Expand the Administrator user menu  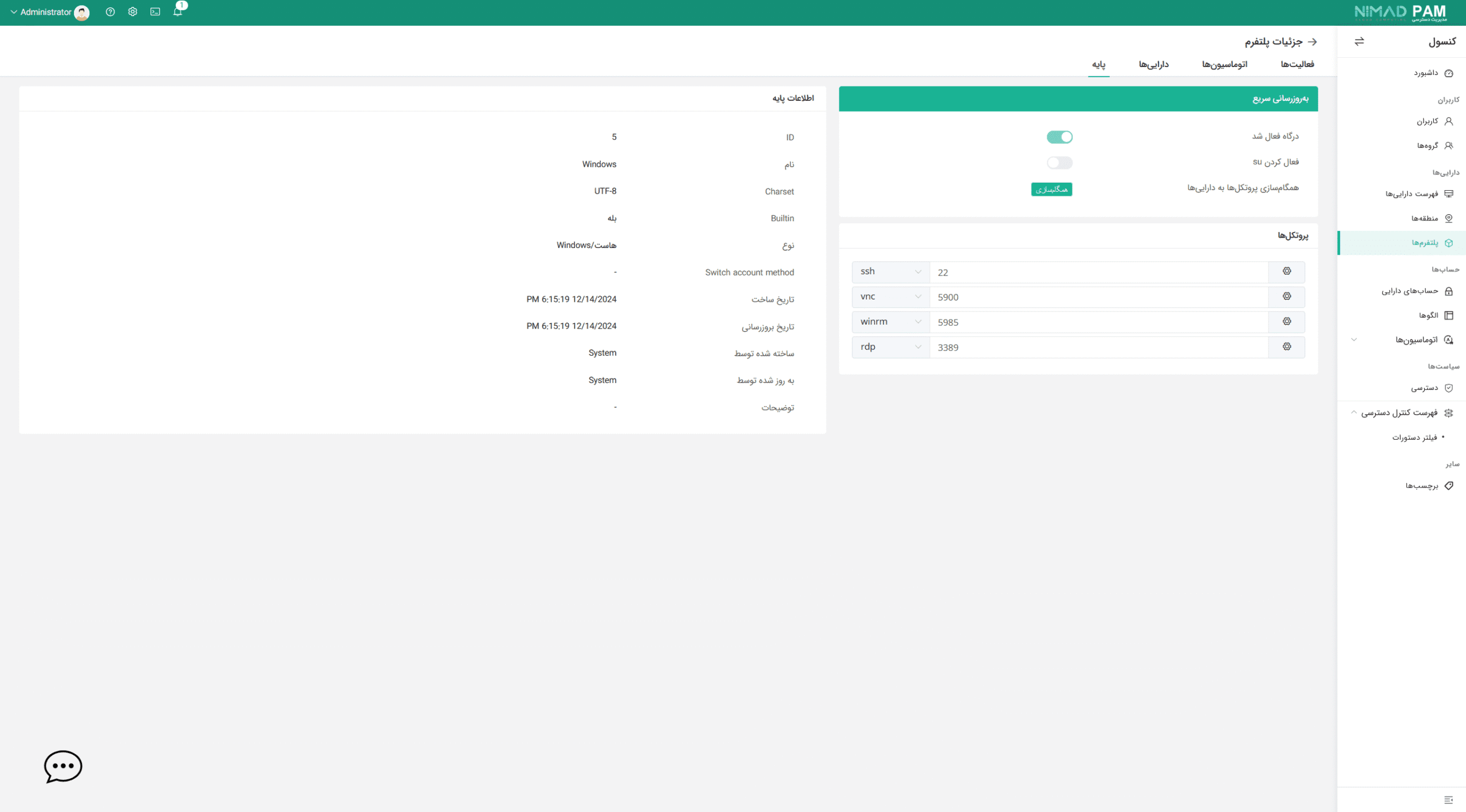(46, 12)
